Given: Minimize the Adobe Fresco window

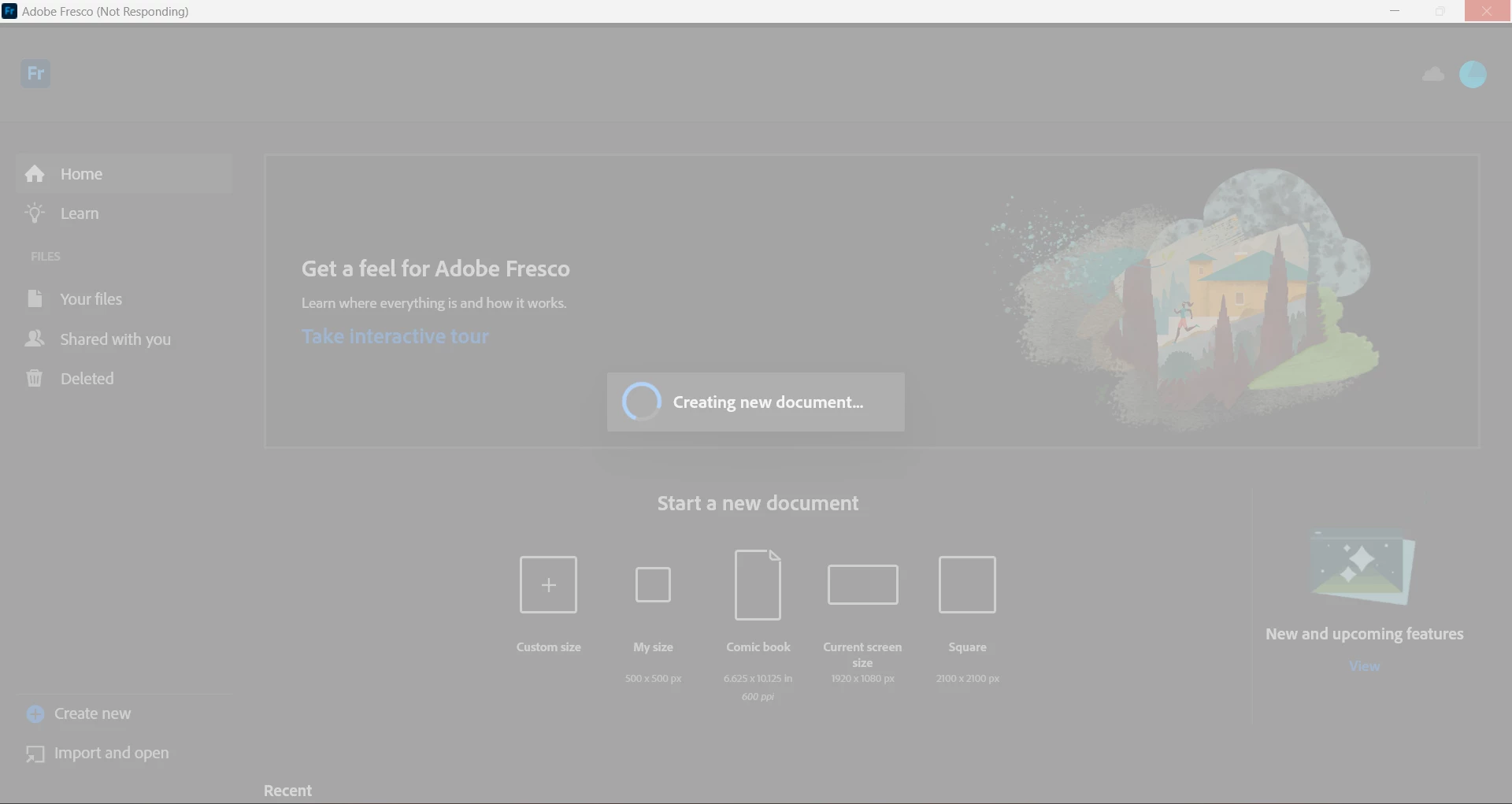Looking at the screenshot, I should tap(1395, 11).
